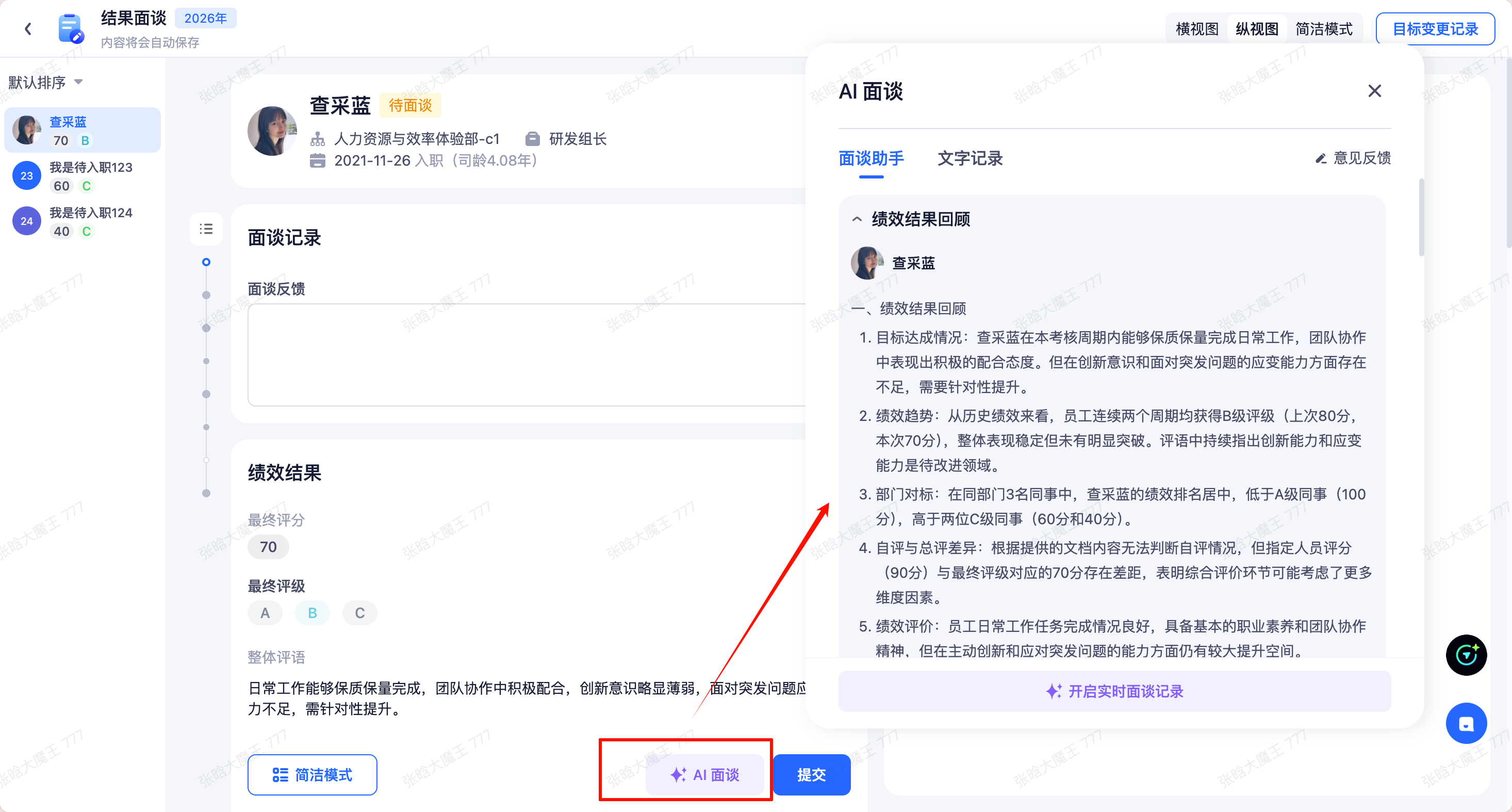Switch to the 文字记录 tab
Screen dimensions: 1512x812
(x=969, y=158)
